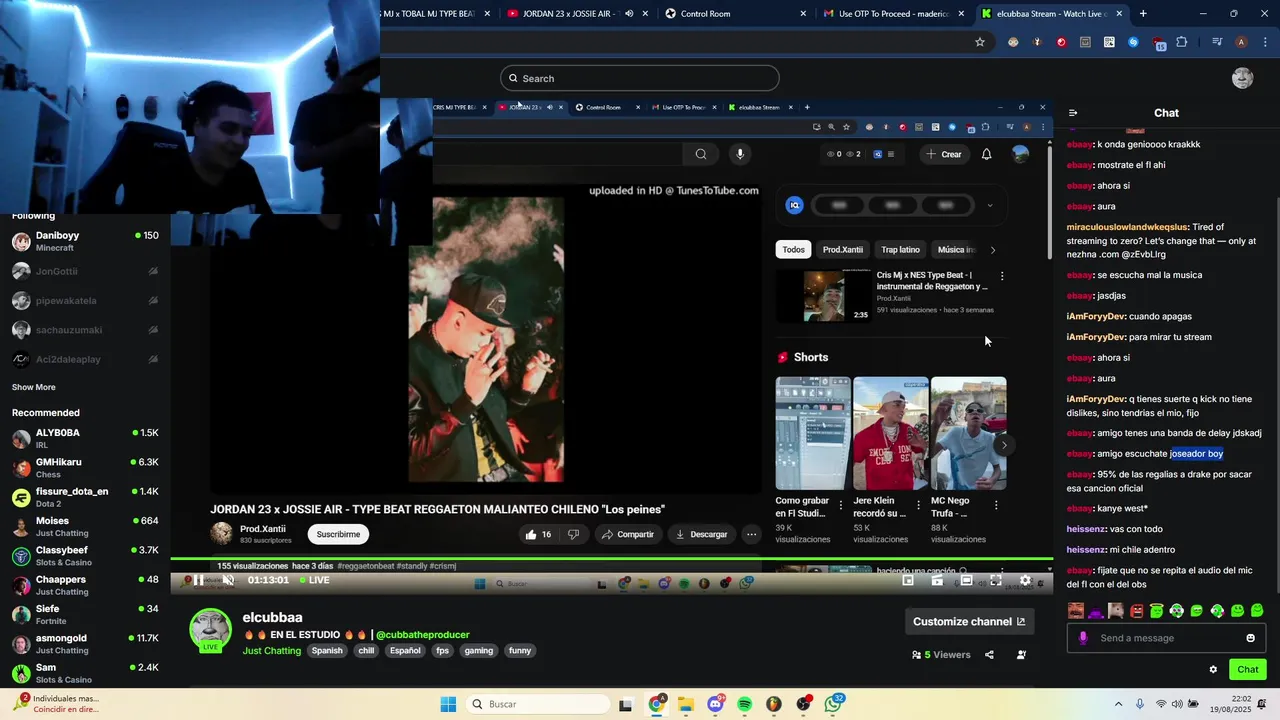The image size is (1280, 720).
Task: Show more YouTube filter chips arrow
Action: [x=992, y=250]
